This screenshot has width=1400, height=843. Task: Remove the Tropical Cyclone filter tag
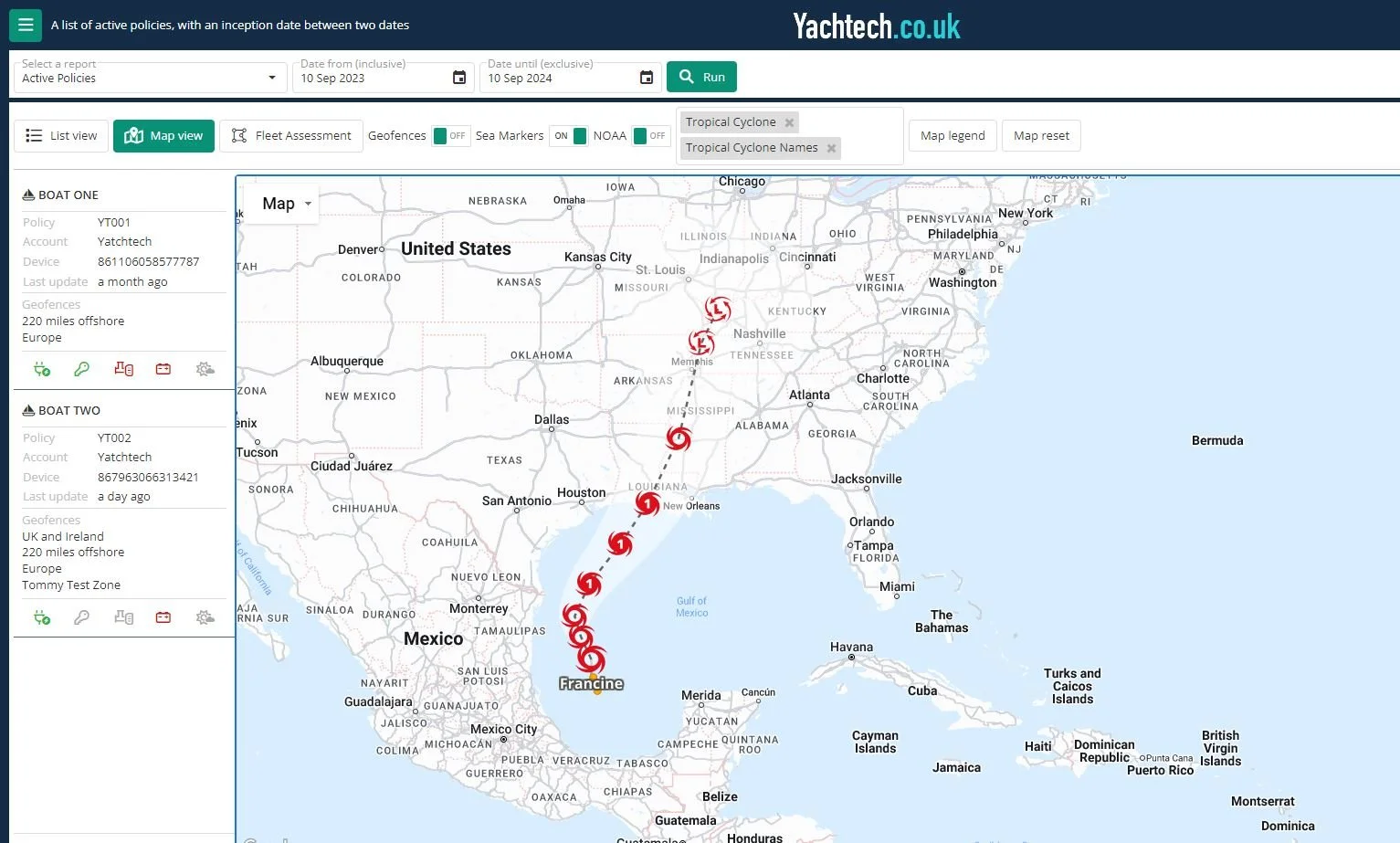[789, 122]
